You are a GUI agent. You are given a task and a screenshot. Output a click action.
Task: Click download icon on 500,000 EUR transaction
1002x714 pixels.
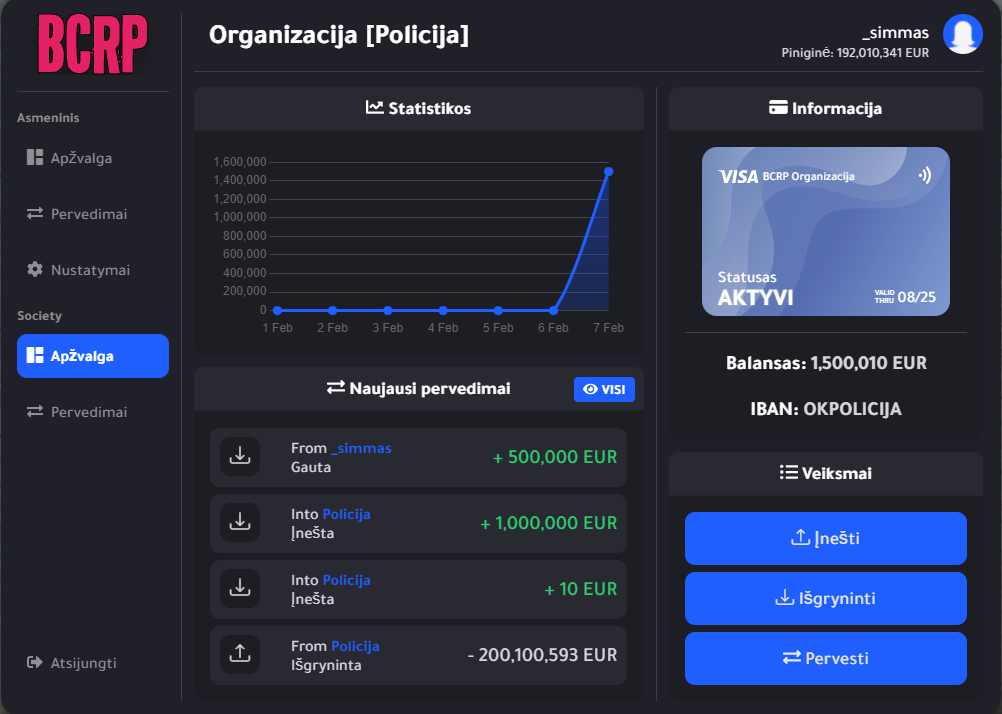[x=240, y=457]
